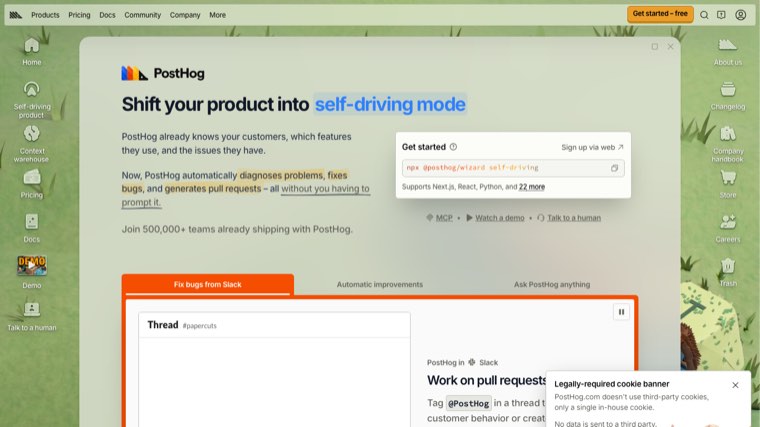Open the More menu
This screenshot has width=760, height=427.
coord(217,15)
